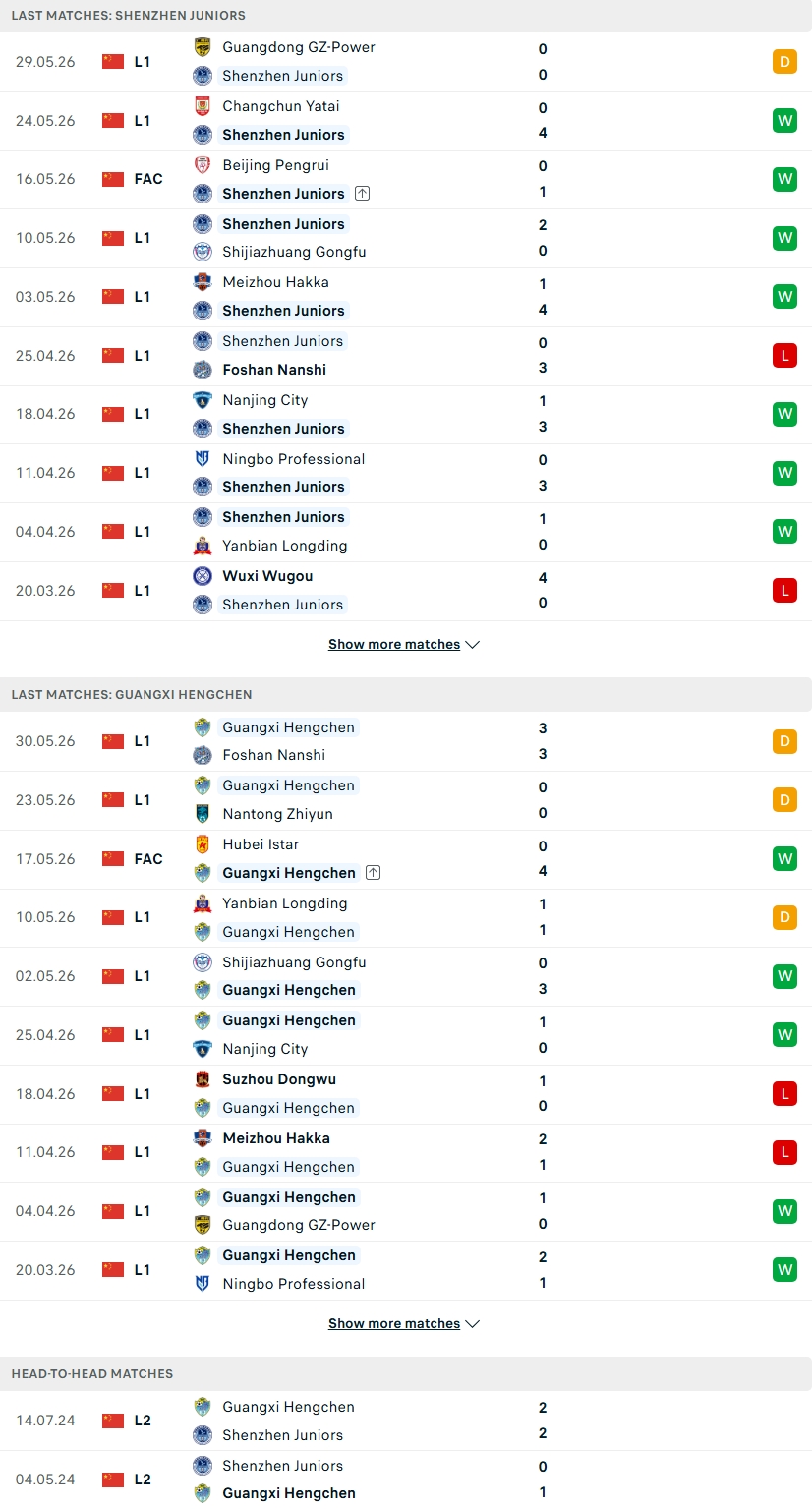Open Nantong Zhiyun match from 23.05.26
Screen dimensions: 812x1509
pos(406,800)
